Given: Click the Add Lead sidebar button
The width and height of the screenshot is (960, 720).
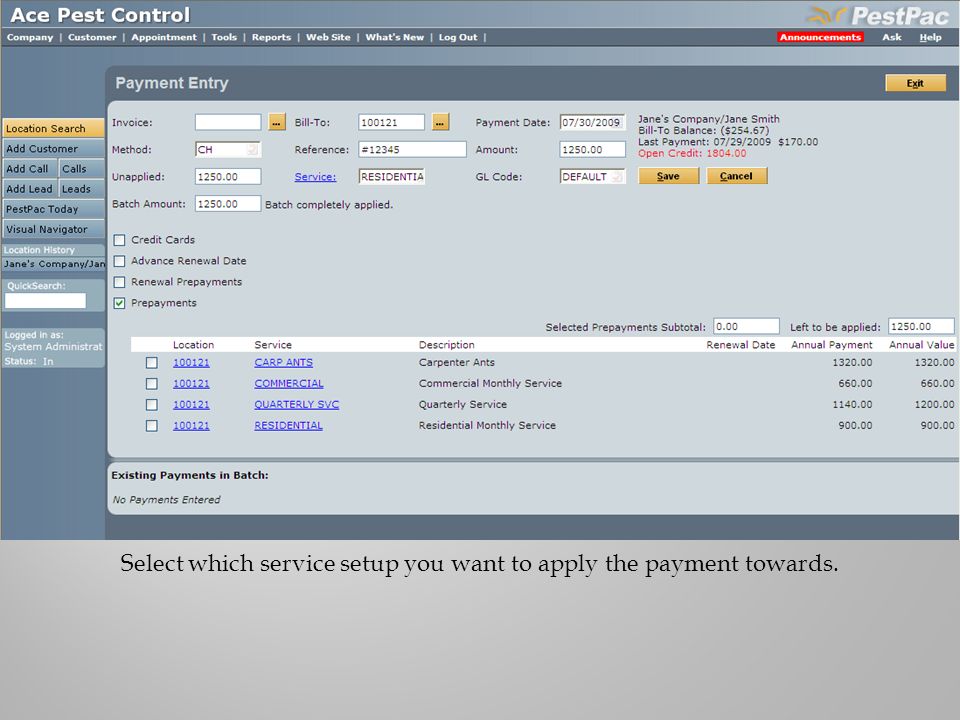Looking at the screenshot, I should [x=30, y=189].
